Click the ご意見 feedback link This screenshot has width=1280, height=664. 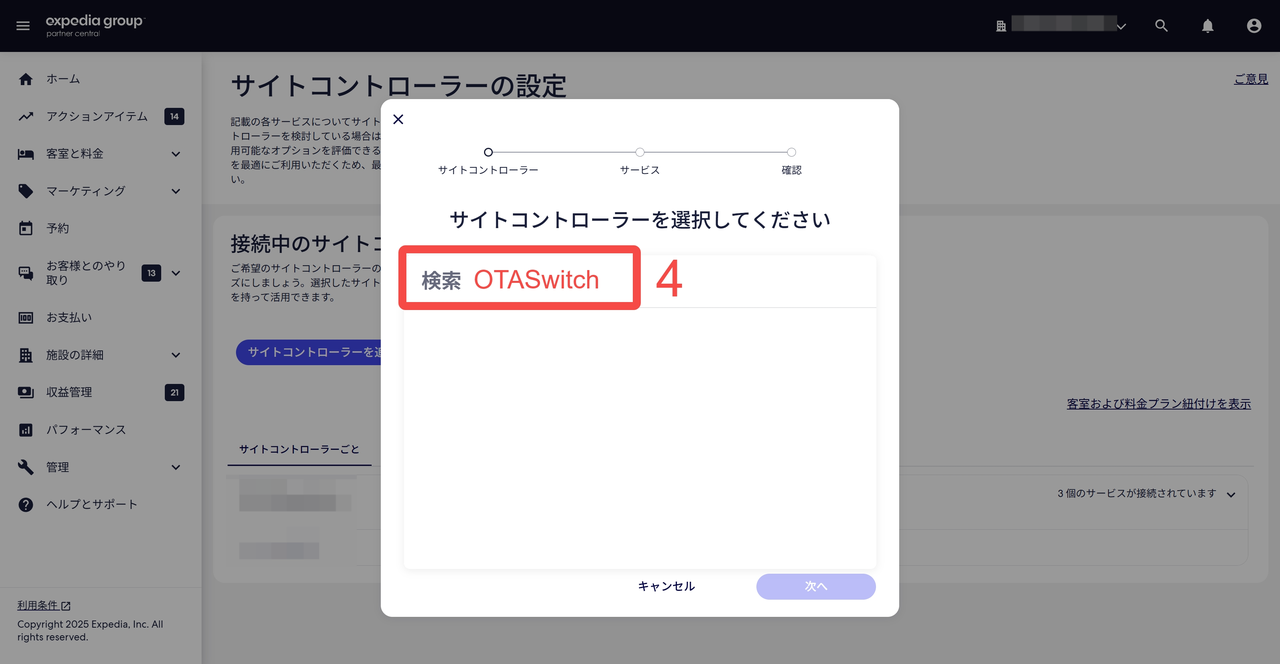(1250, 79)
